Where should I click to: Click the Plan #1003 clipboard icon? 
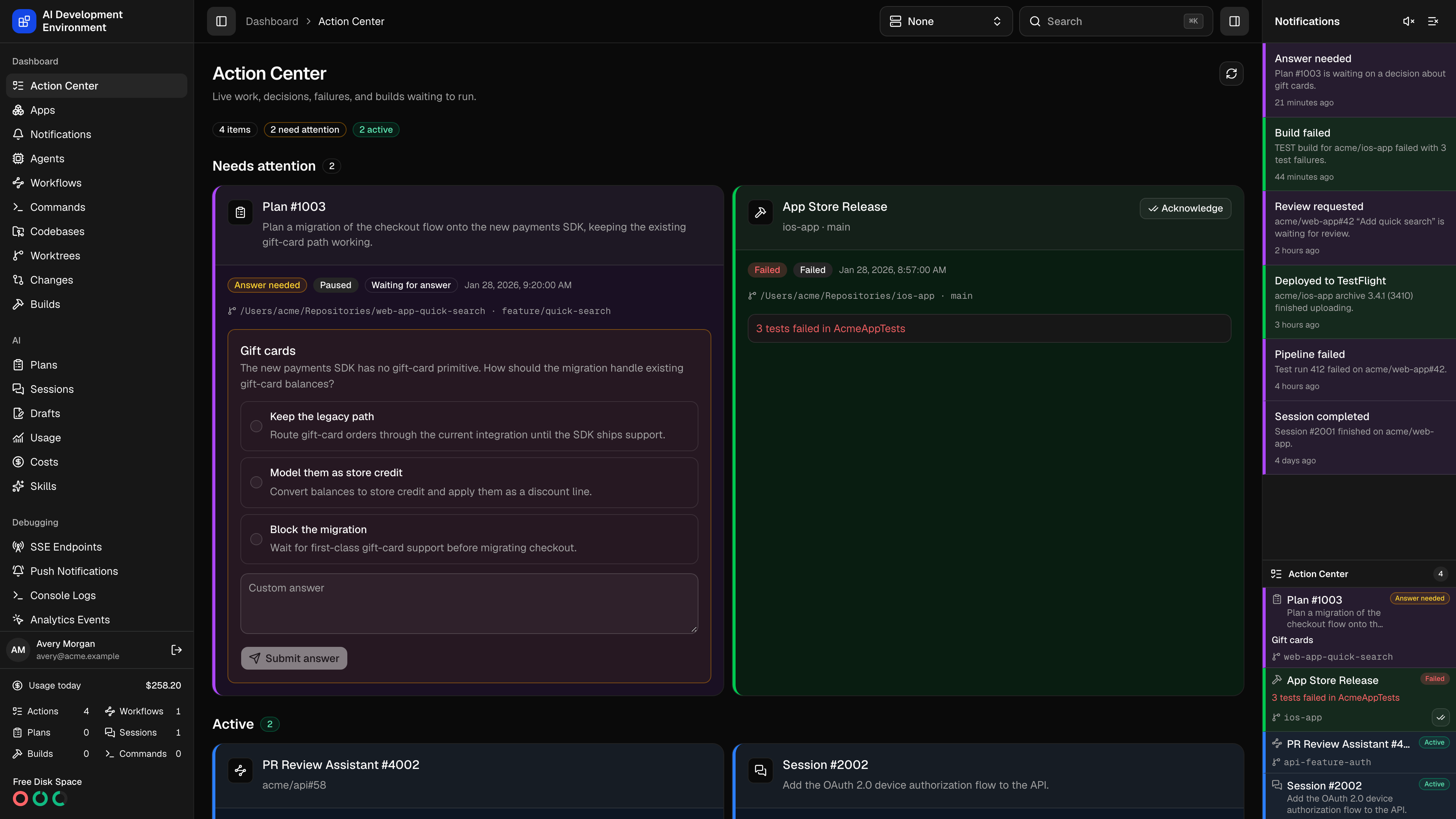(x=240, y=212)
